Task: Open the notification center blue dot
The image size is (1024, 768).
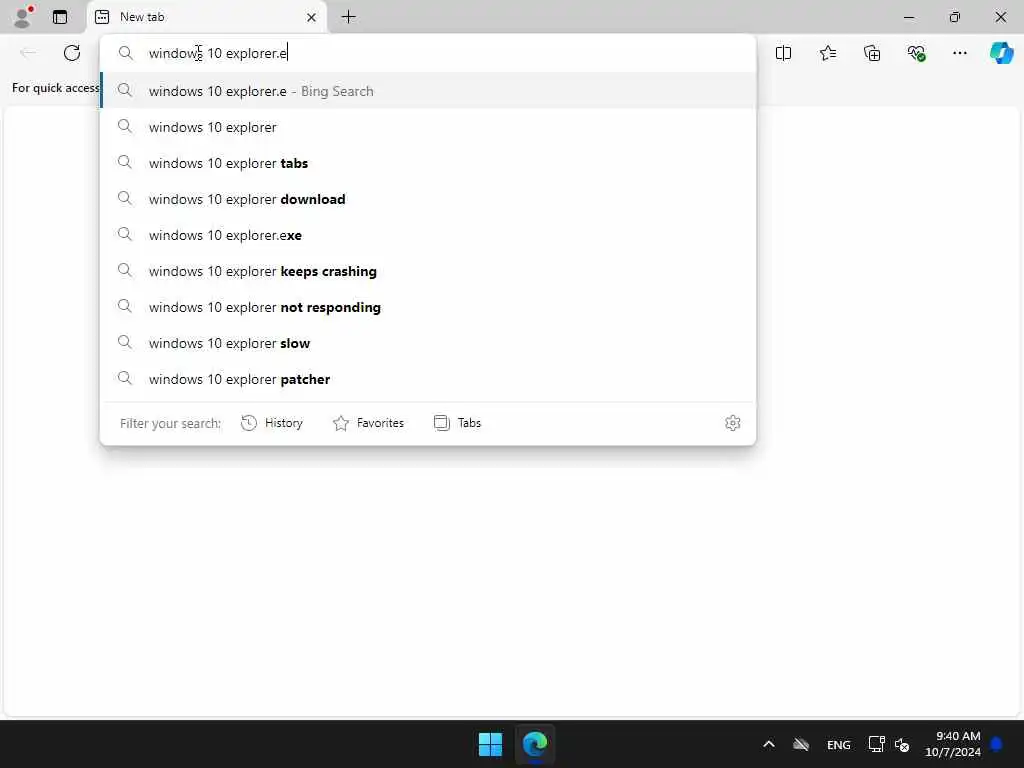Action: (997, 744)
